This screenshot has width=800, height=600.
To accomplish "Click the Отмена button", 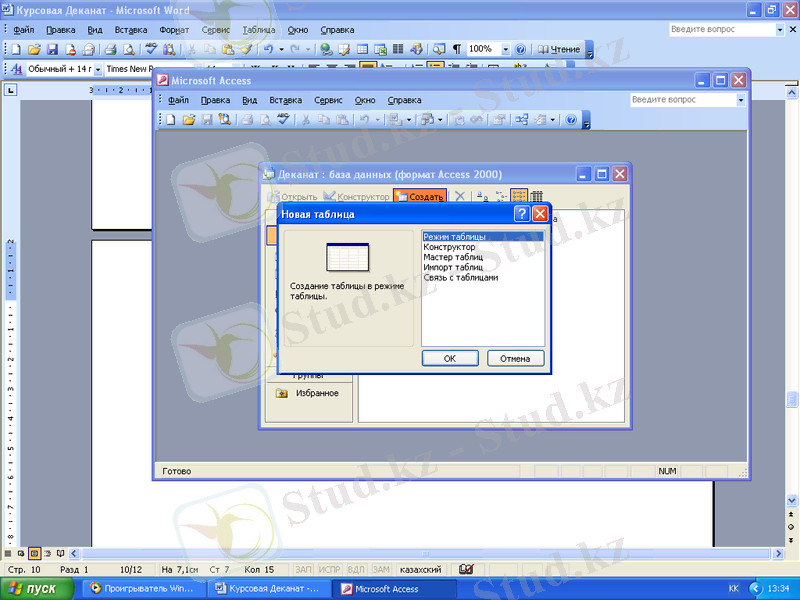I will (515, 358).
